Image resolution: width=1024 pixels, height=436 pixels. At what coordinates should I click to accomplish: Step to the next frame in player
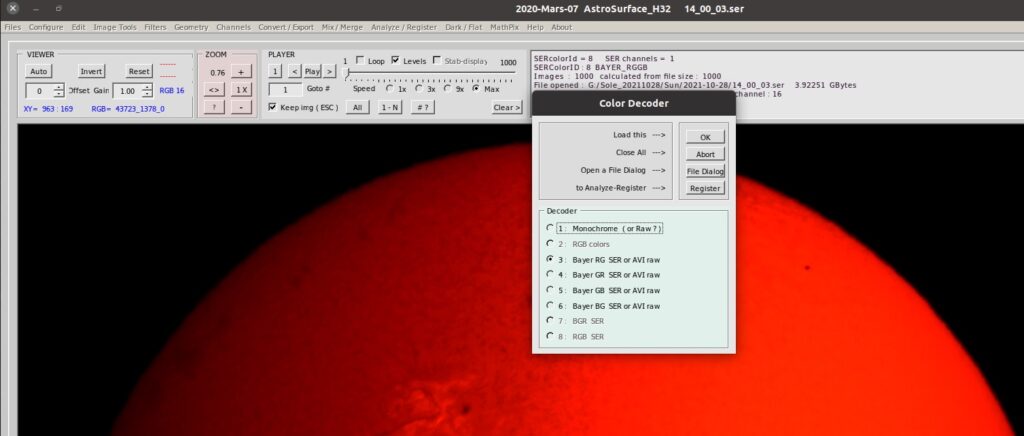click(329, 72)
